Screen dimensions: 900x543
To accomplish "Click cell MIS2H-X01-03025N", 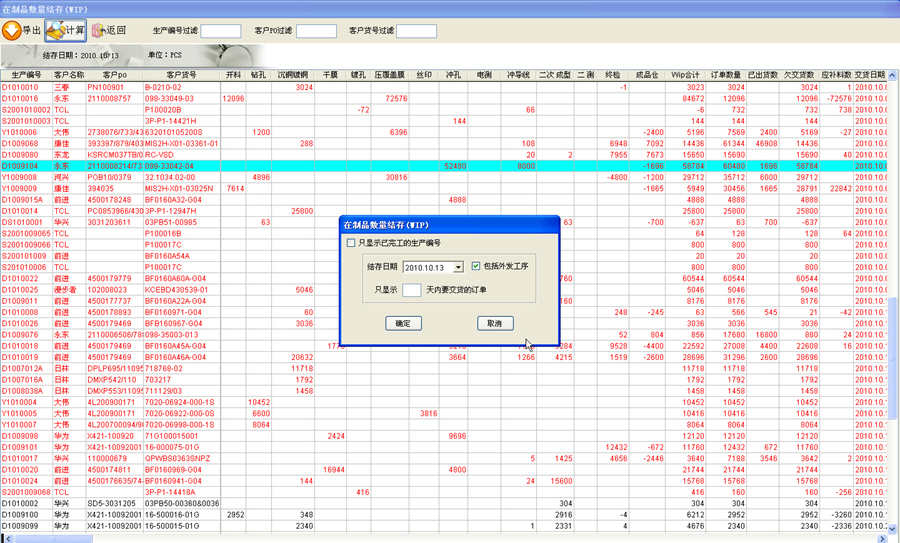I will click(179, 188).
